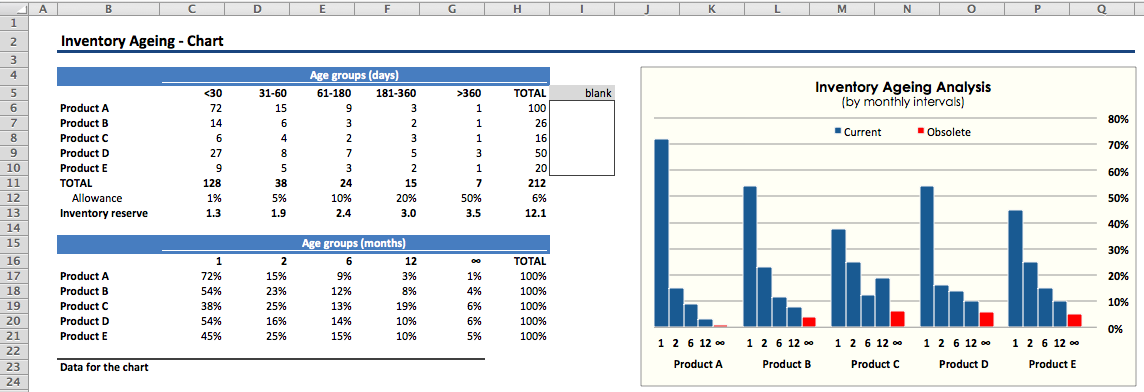This screenshot has height=392, width=1144.
Task: Select the Data for the chart cell
Action: 104,367
